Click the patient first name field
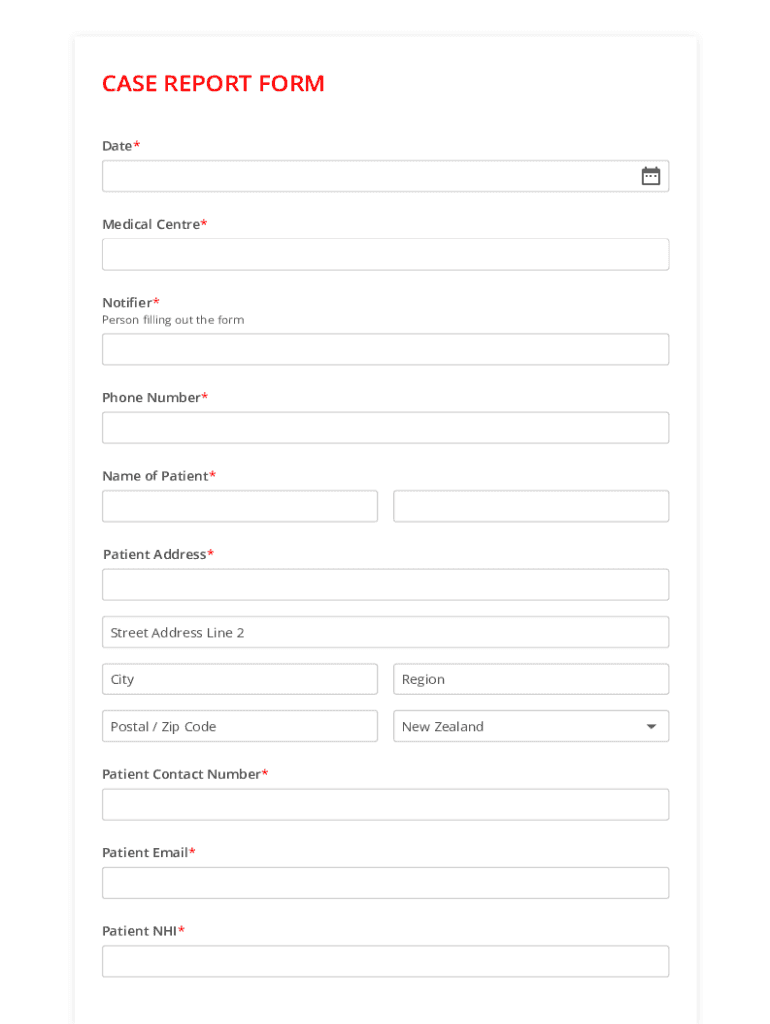 (x=240, y=506)
